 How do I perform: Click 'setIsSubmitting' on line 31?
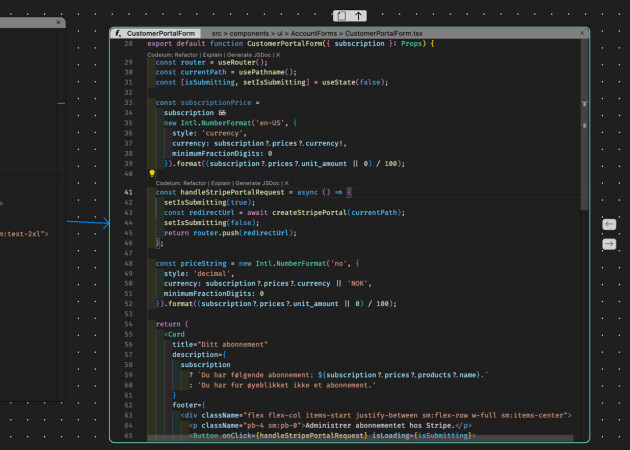click(274, 82)
